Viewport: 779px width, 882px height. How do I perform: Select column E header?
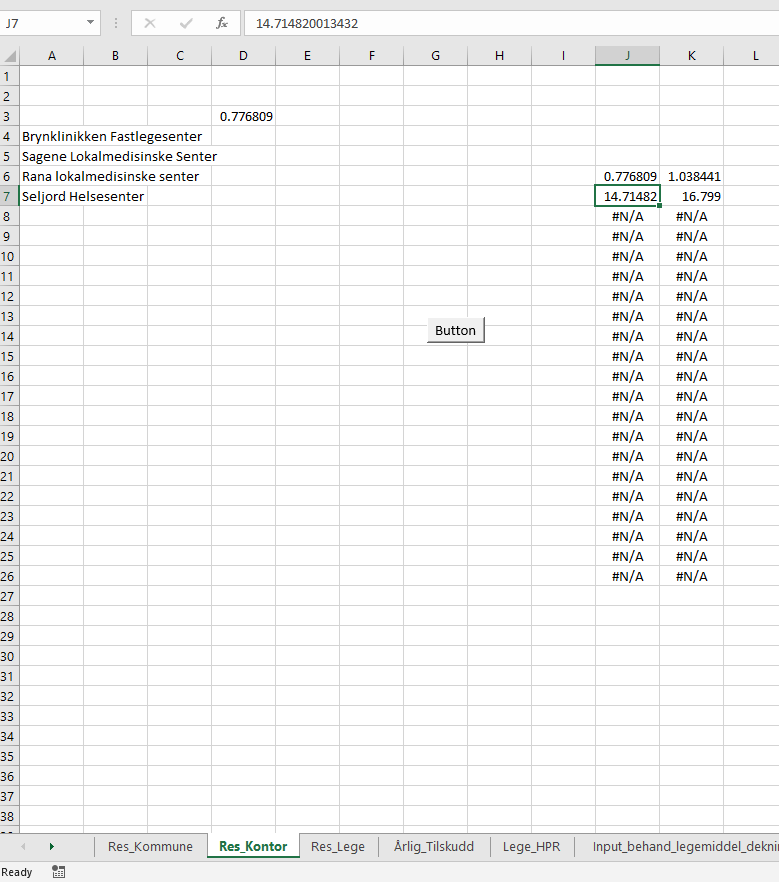(307, 56)
